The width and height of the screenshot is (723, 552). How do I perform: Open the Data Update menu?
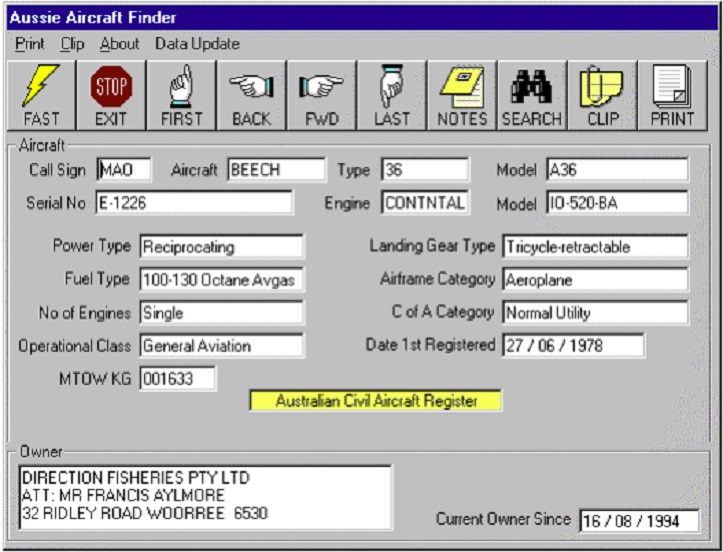(197, 44)
